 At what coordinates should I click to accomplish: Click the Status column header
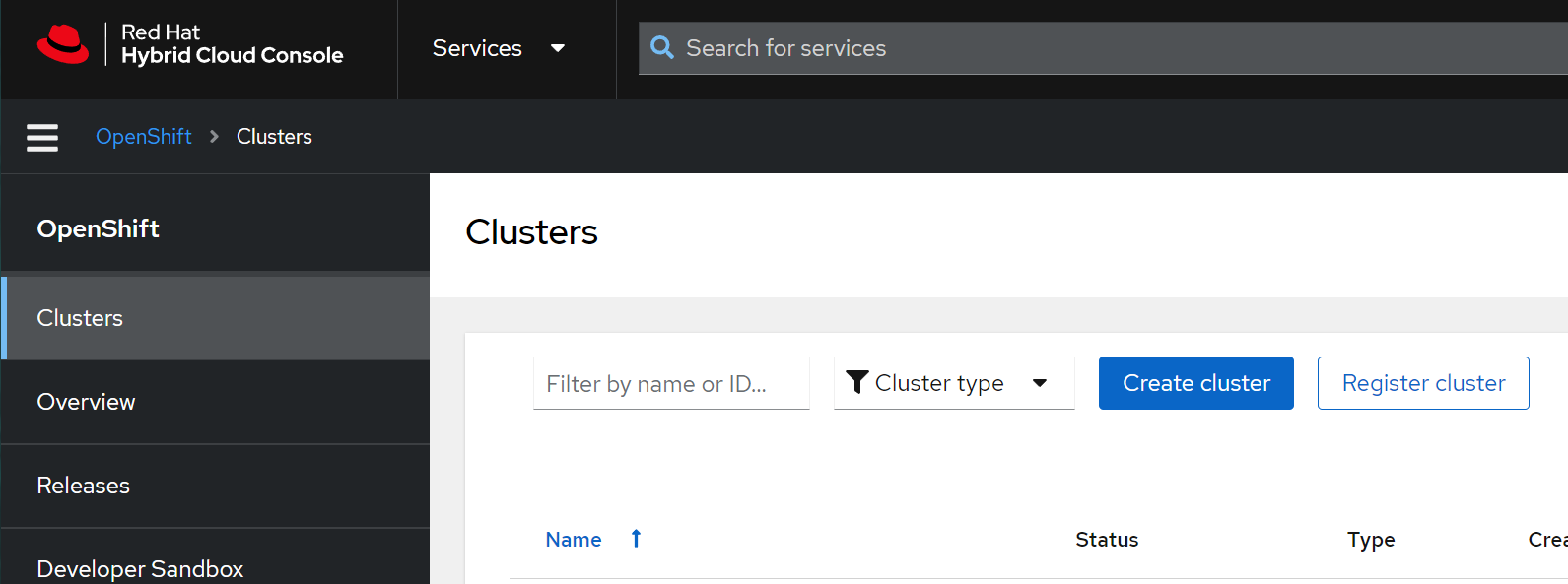(1107, 540)
